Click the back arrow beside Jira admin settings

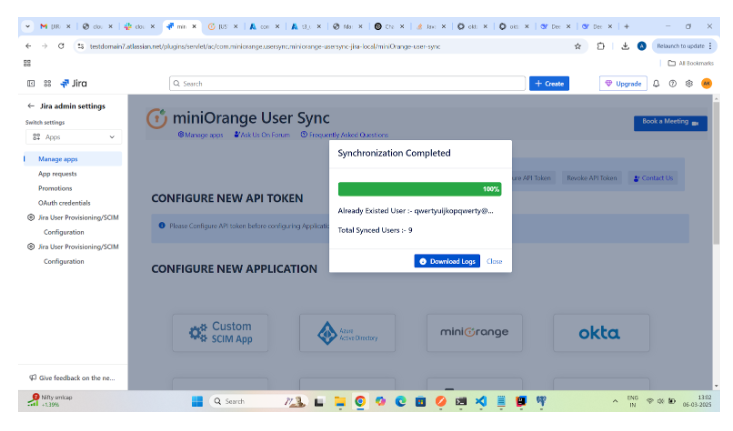30,106
